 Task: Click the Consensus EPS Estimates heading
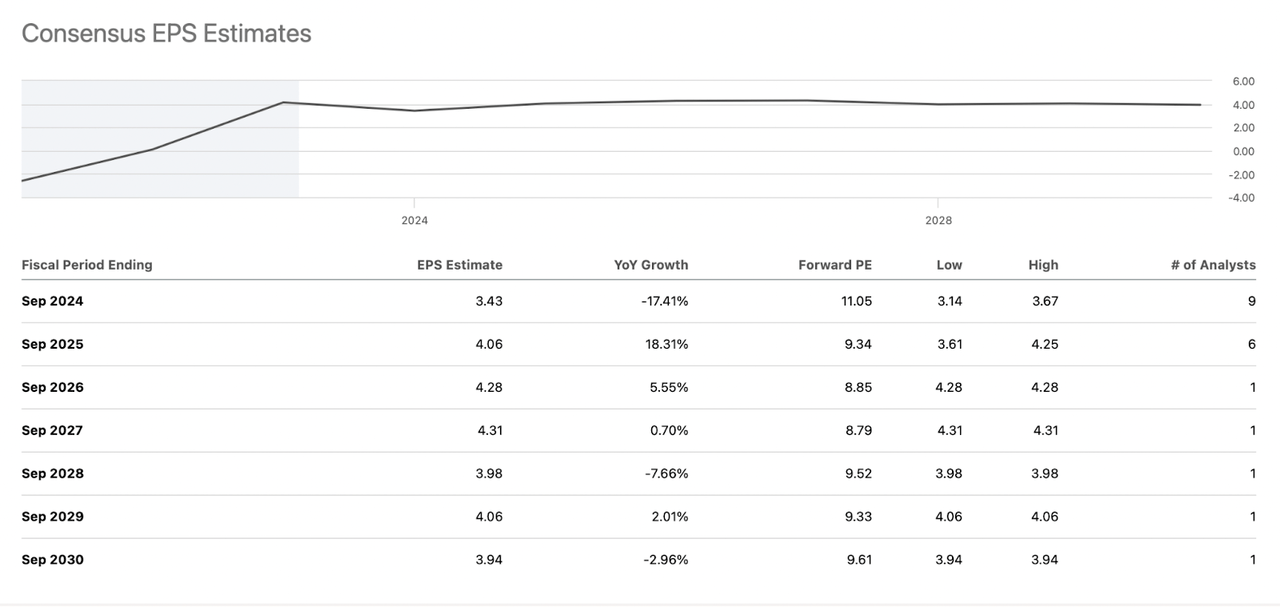166,33
